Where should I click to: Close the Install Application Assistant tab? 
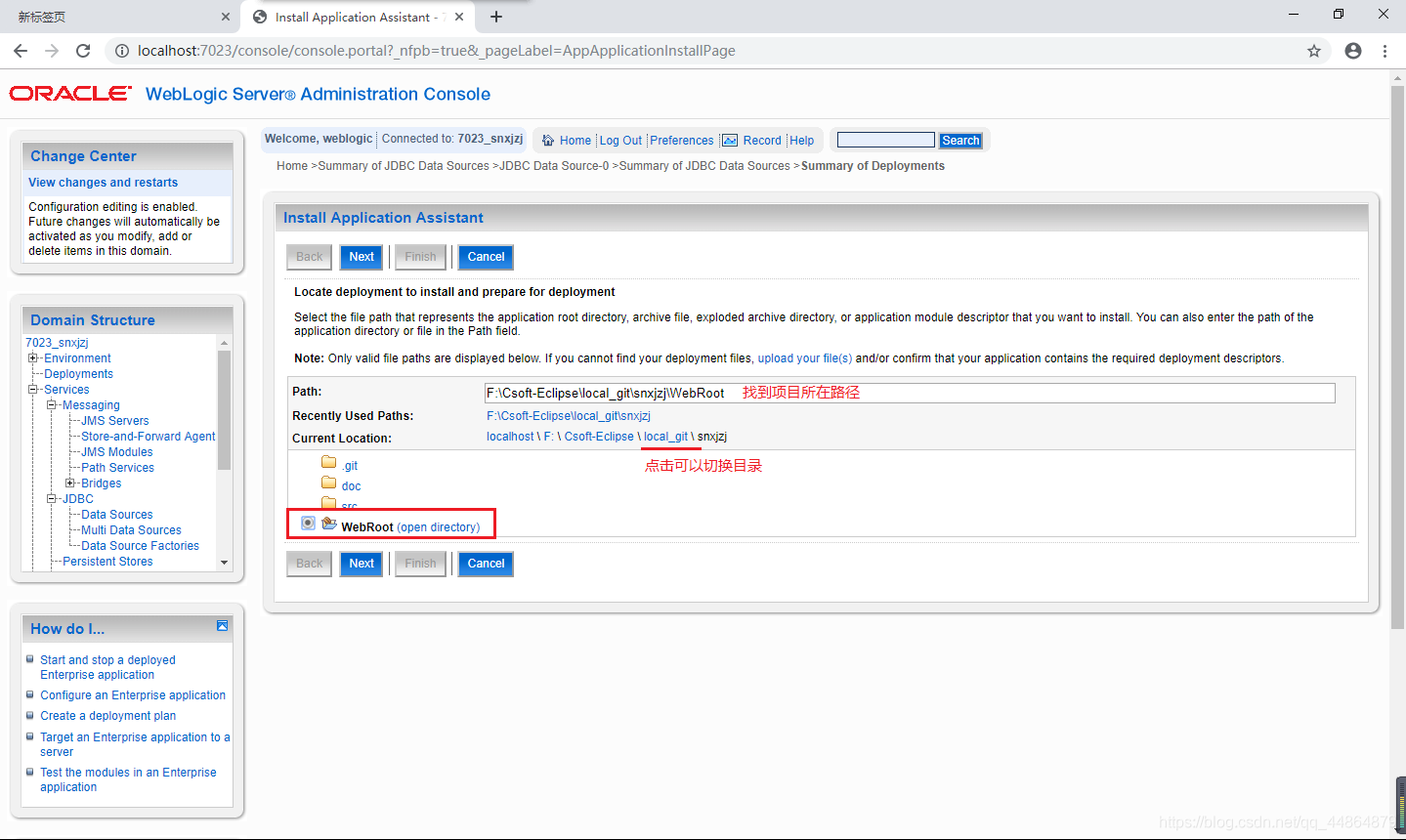click(460, 17)
